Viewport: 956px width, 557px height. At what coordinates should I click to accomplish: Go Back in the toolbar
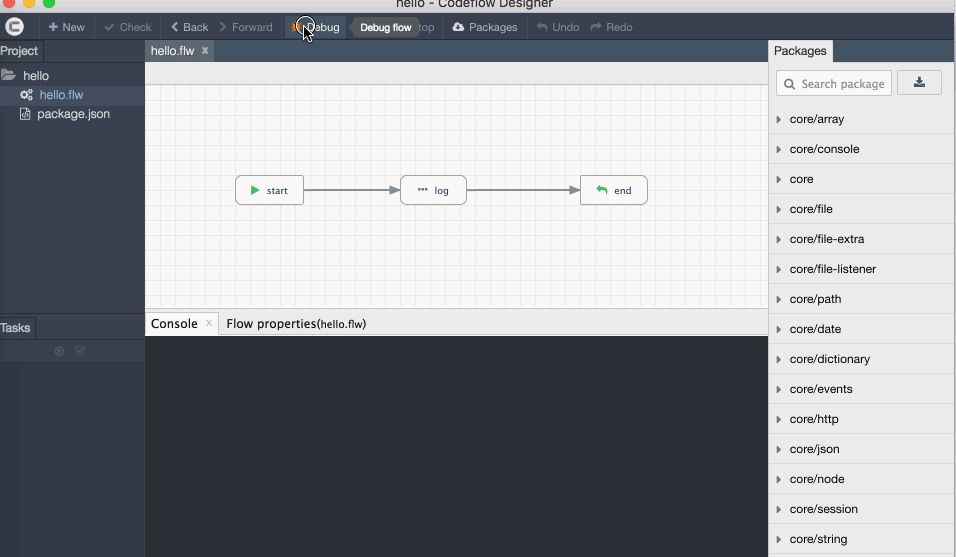tap(190, 27)
